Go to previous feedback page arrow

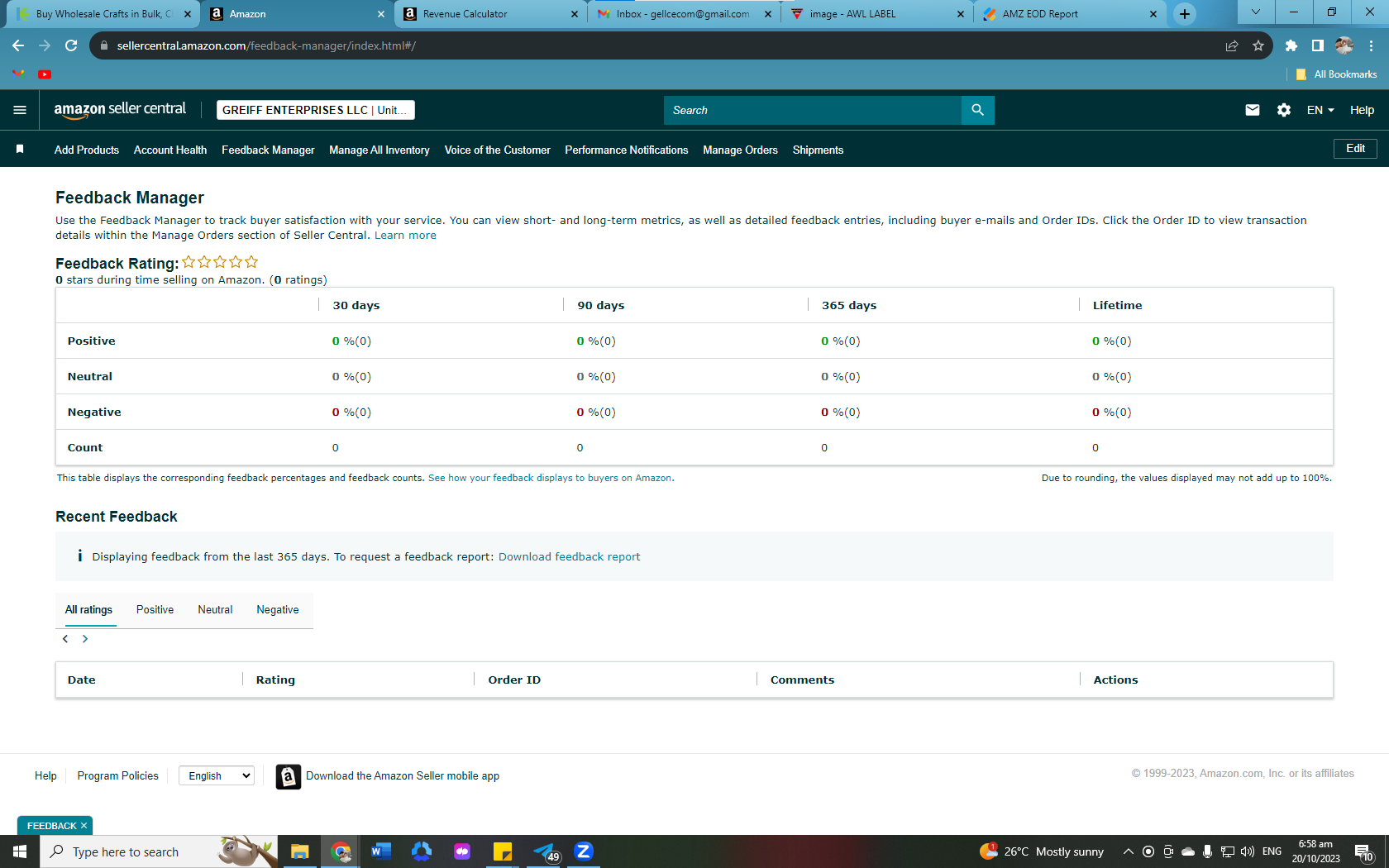pos(65,639)
